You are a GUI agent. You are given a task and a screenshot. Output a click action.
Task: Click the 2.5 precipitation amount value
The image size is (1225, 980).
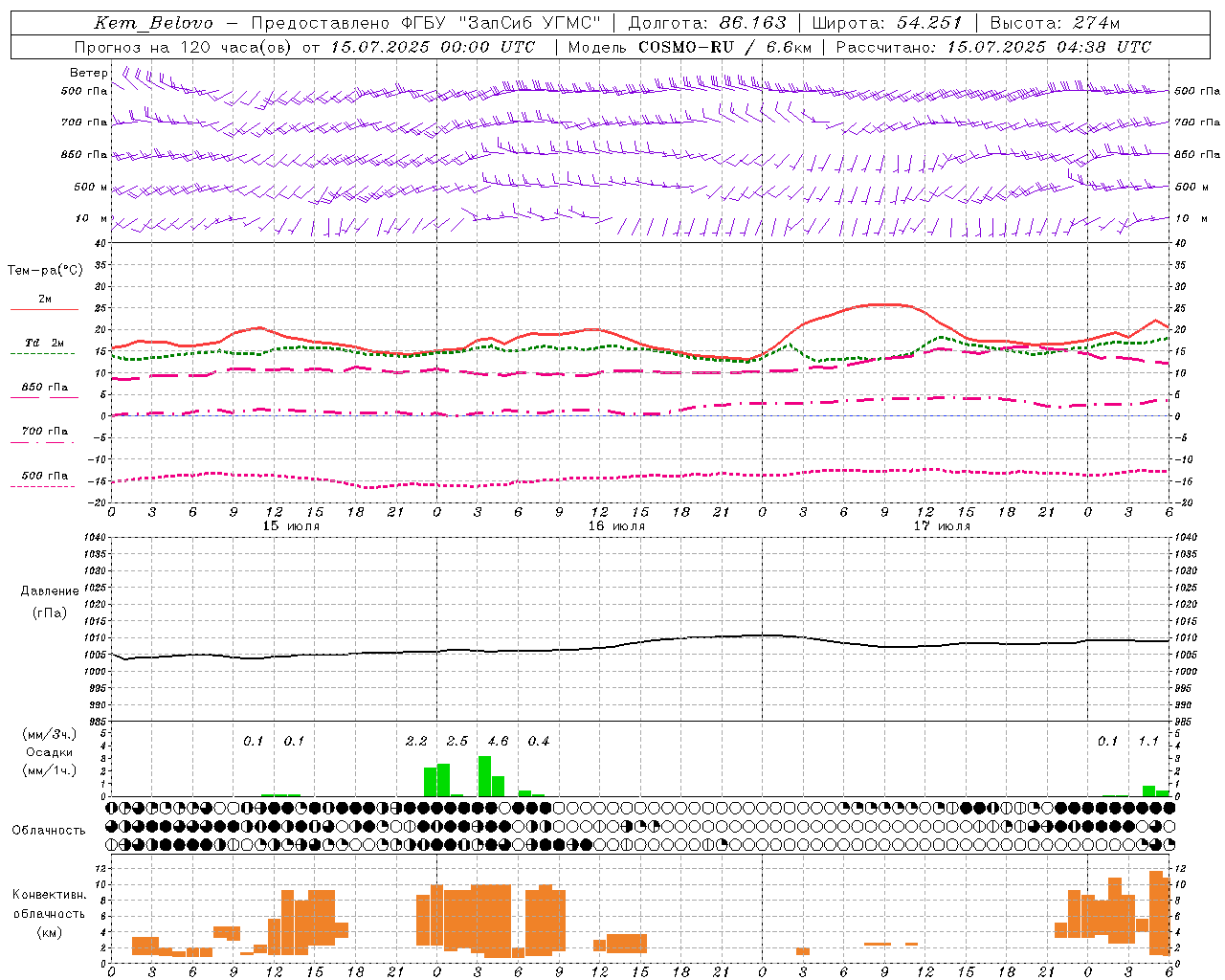tap(457, 741)
